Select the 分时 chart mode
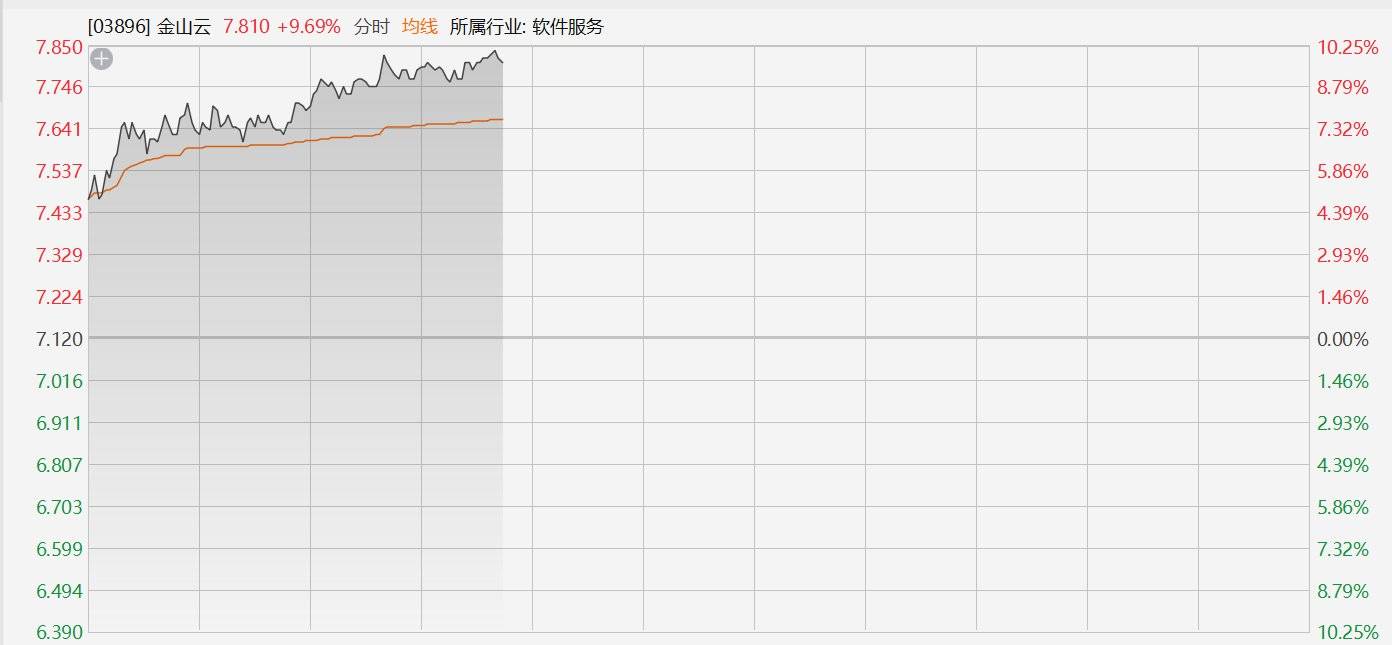The image size is (1392, 645). pos(372,27)
